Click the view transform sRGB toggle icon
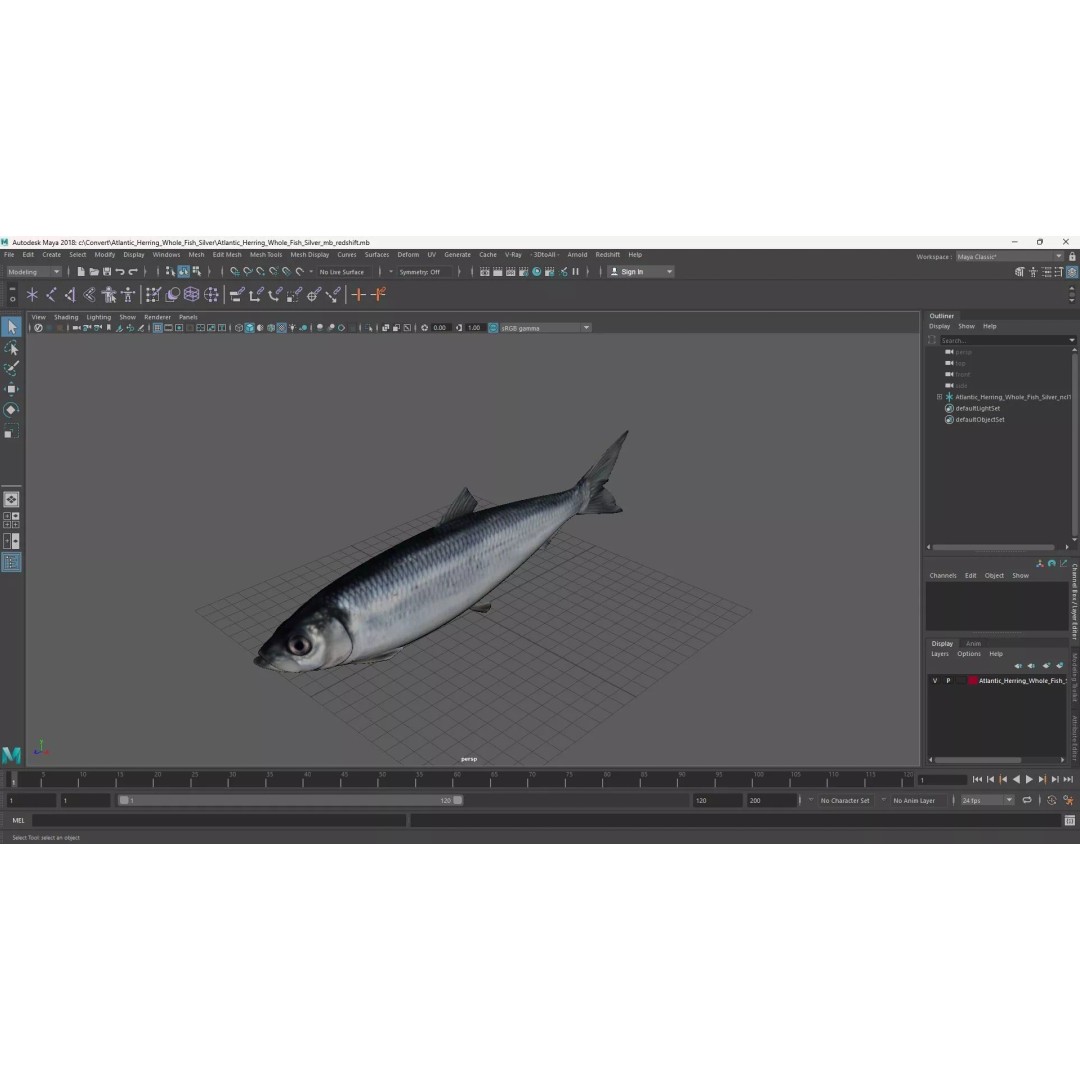 (493, 328)
